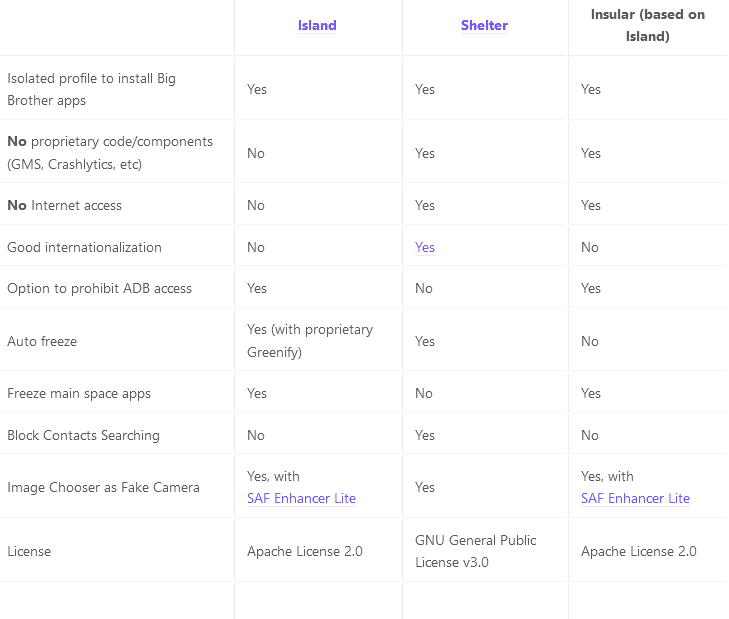Open the Island link in table header
The image size is (729, 619).
click(x=317, y=25)
